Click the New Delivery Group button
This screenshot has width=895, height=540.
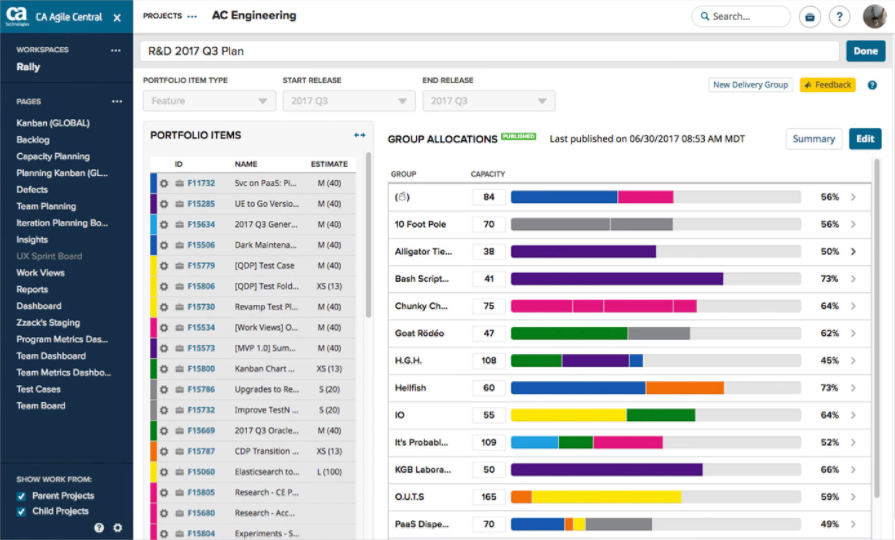(x=750, y=85)
